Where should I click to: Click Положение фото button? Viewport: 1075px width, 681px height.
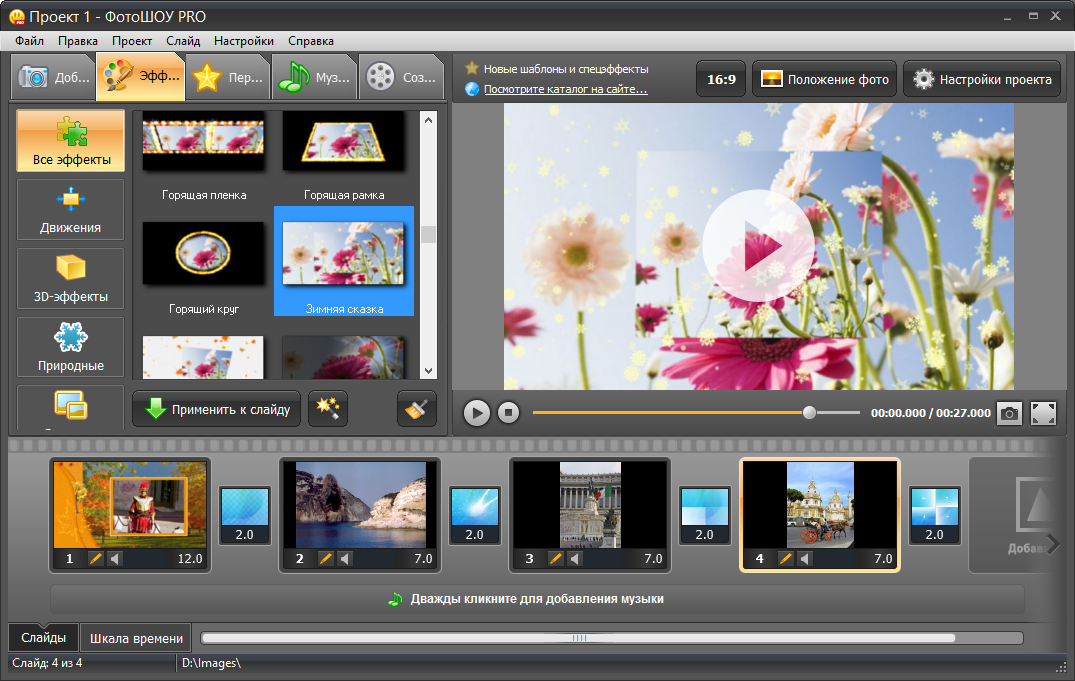tap(825, 80)
